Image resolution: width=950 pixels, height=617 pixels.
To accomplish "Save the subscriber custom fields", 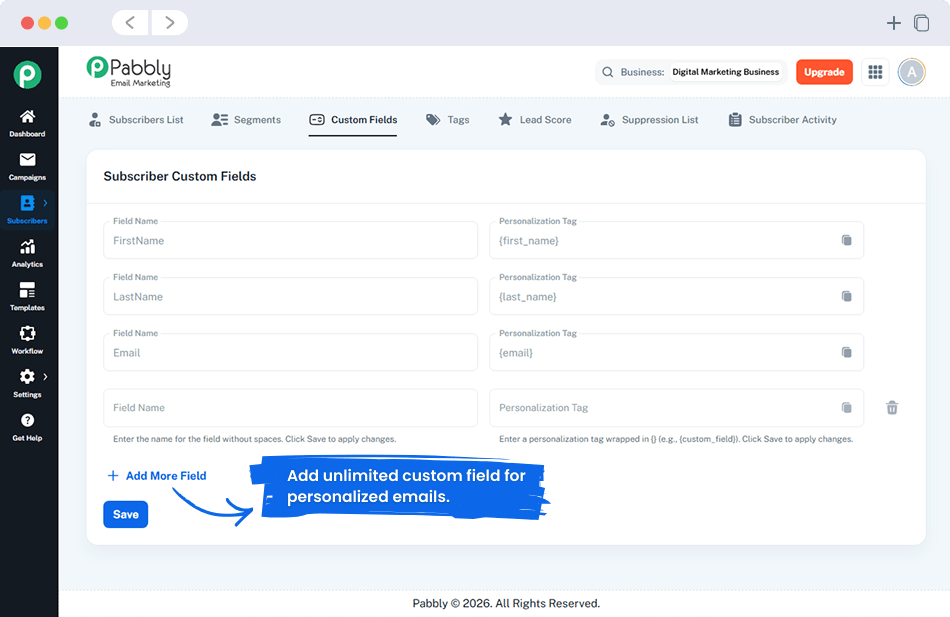I will [x=125, y=514].
